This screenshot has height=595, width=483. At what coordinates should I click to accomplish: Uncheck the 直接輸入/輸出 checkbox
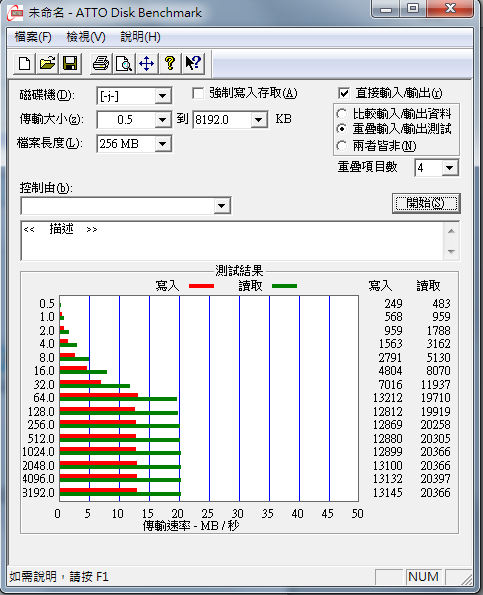pos(343,93)
